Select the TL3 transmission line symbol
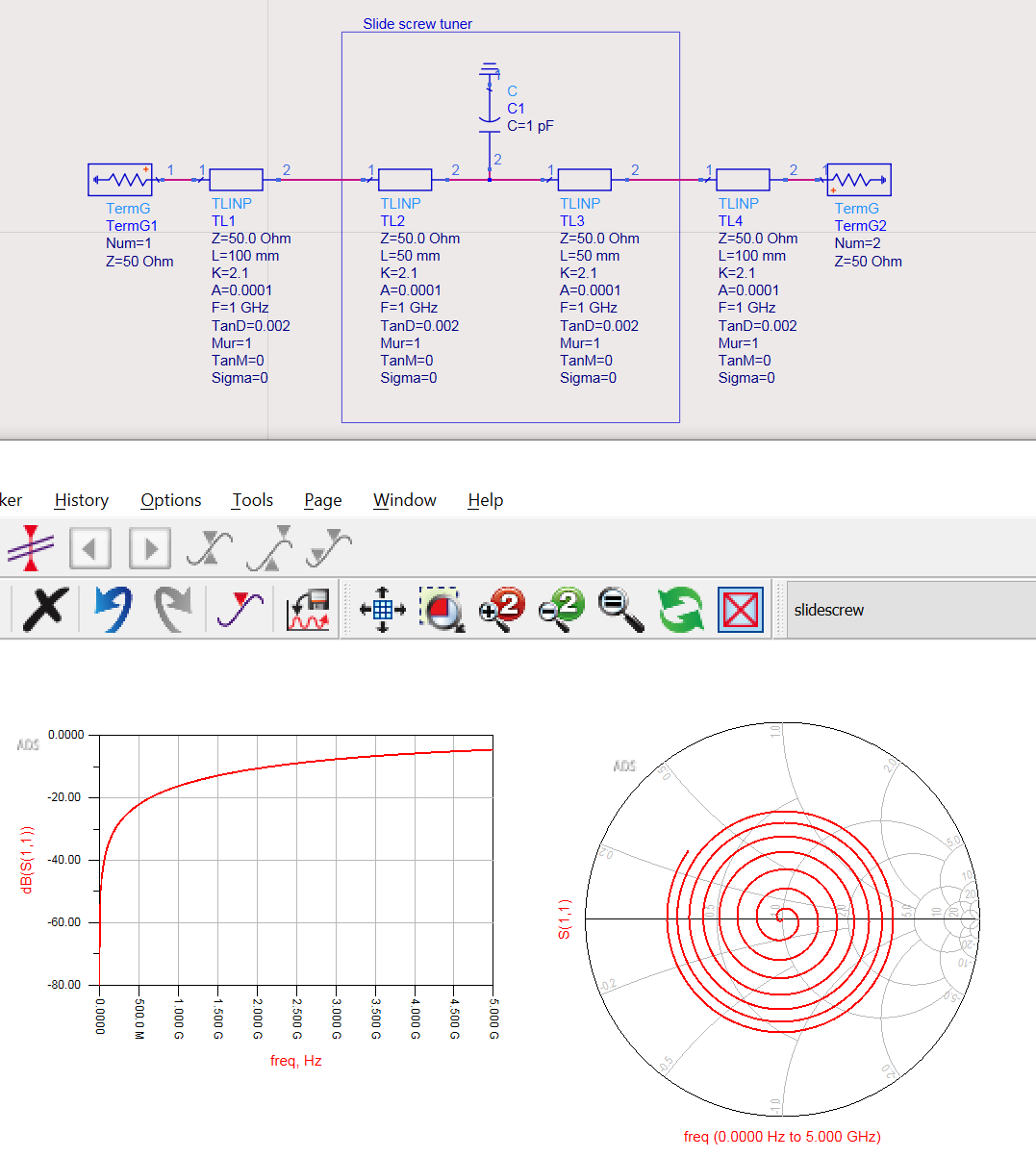Screen dimensions: 1036x1157 (585, 180)
